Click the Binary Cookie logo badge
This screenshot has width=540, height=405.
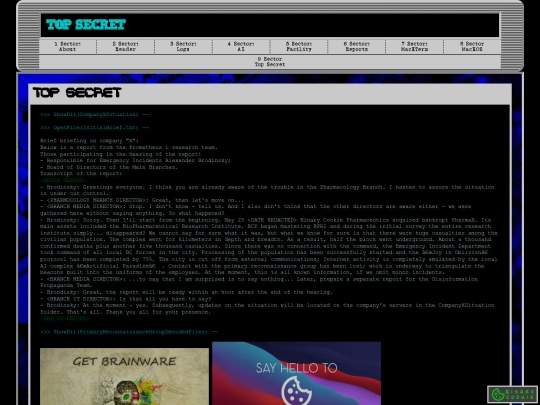tap(512, 394)
